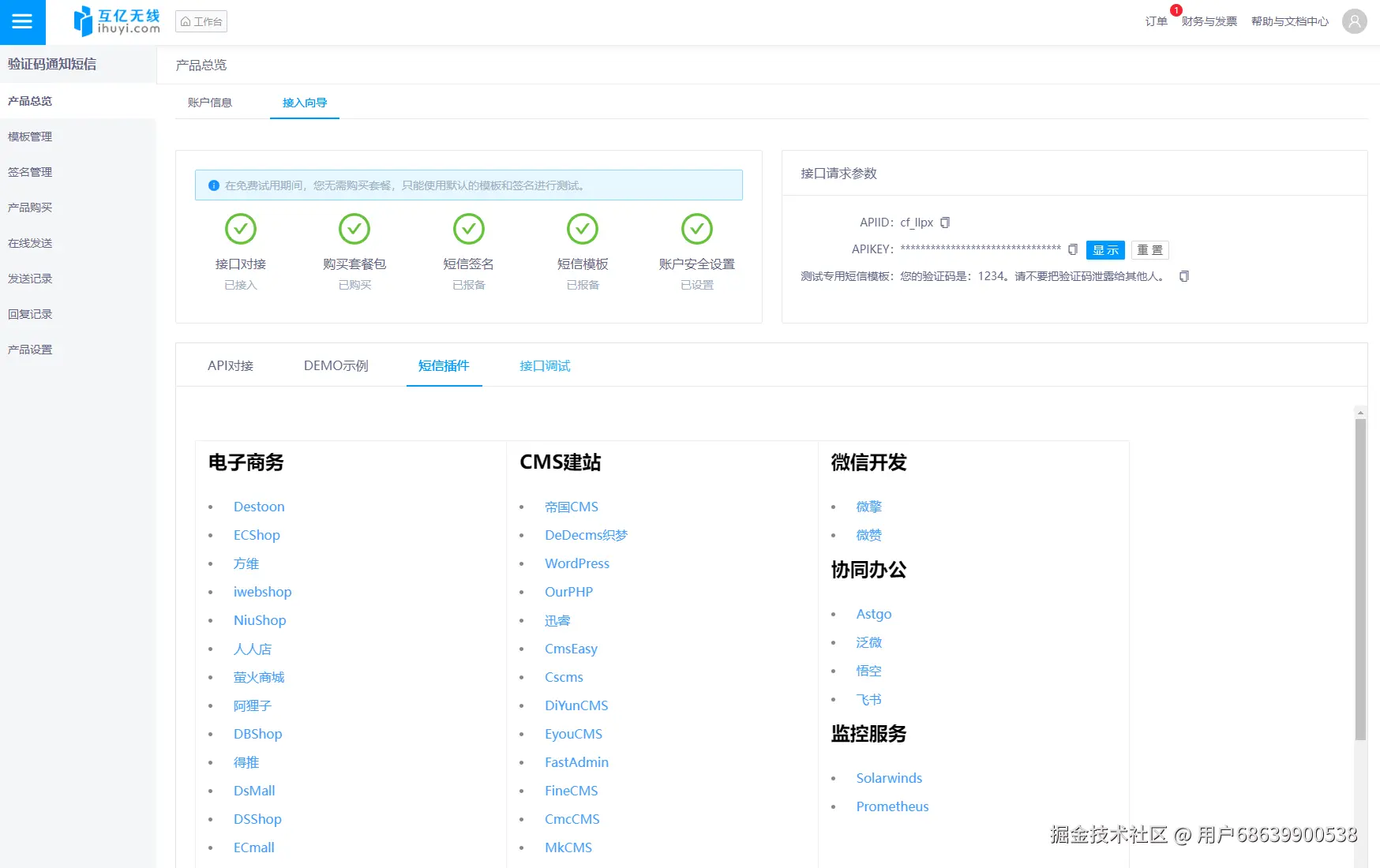Open the 迅睿 plugin link
Image resolution: width=1380 pixels, height=868 pixels.
coord(557,620)
